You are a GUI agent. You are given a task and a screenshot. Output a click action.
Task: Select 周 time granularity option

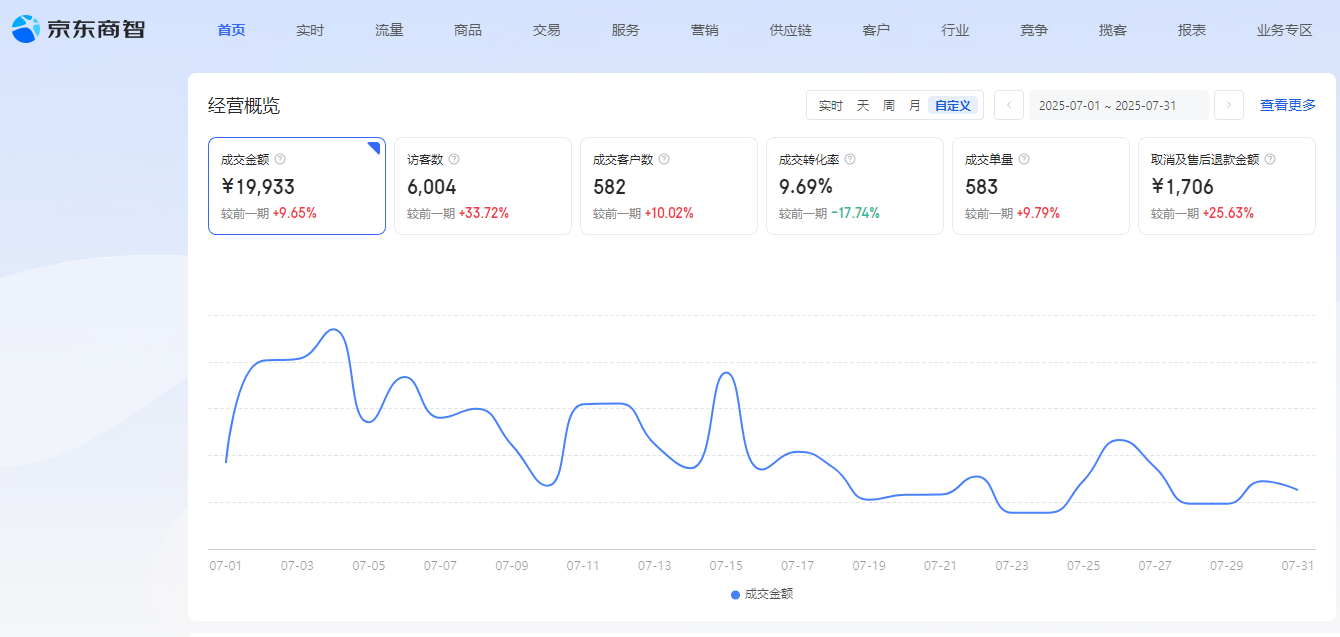point(889,105)
